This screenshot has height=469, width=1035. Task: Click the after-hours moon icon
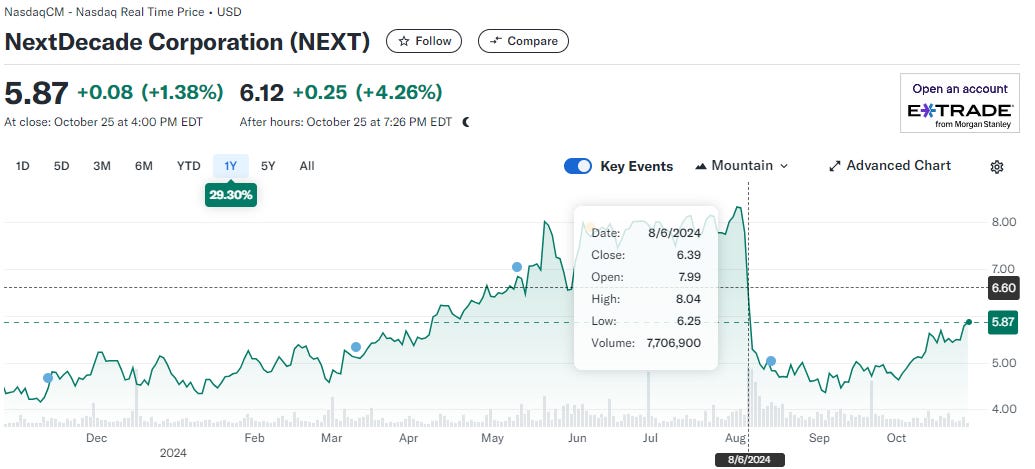click(x=466, y=122)
